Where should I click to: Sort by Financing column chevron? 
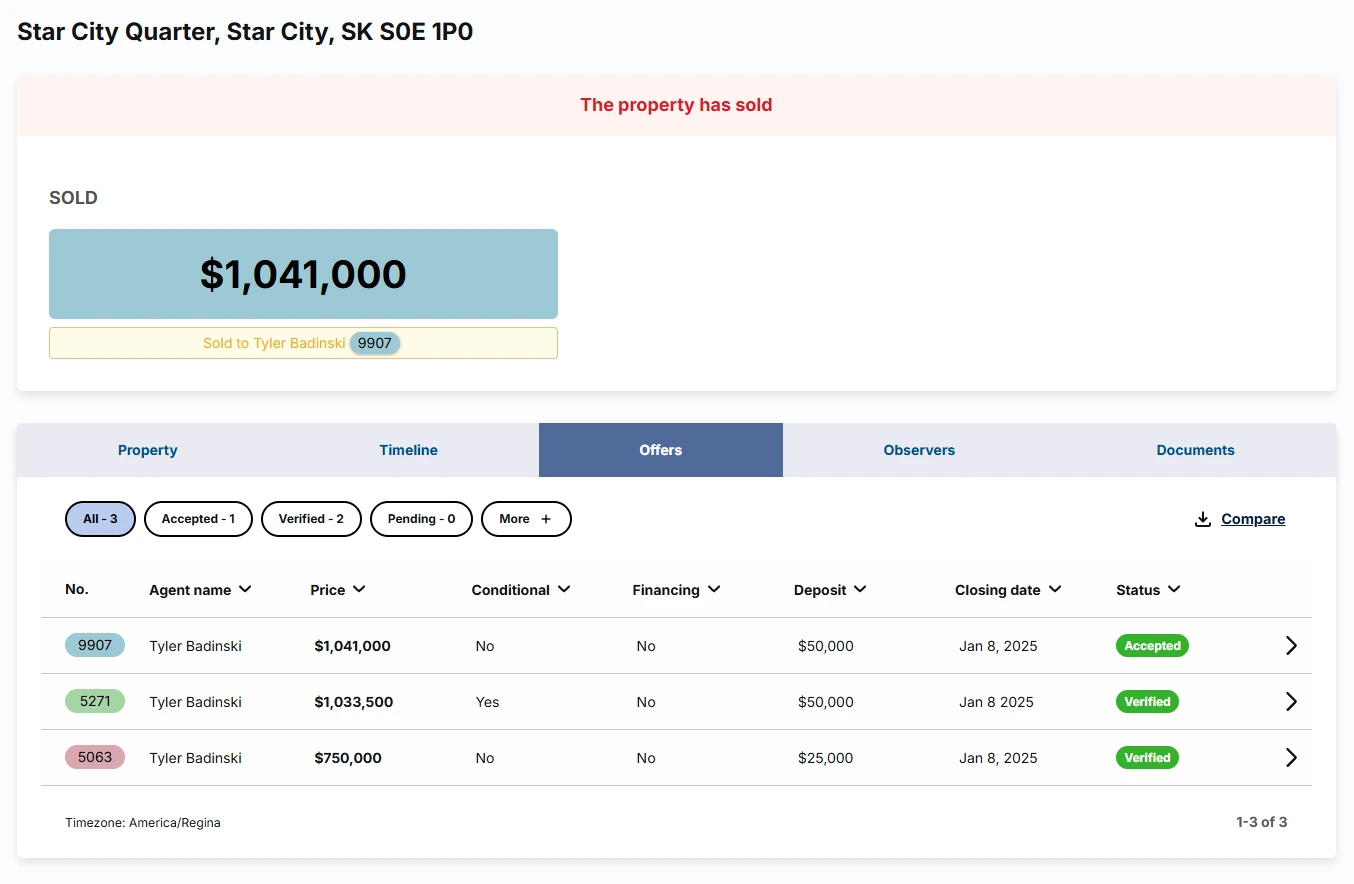click(x=714, y=589)
